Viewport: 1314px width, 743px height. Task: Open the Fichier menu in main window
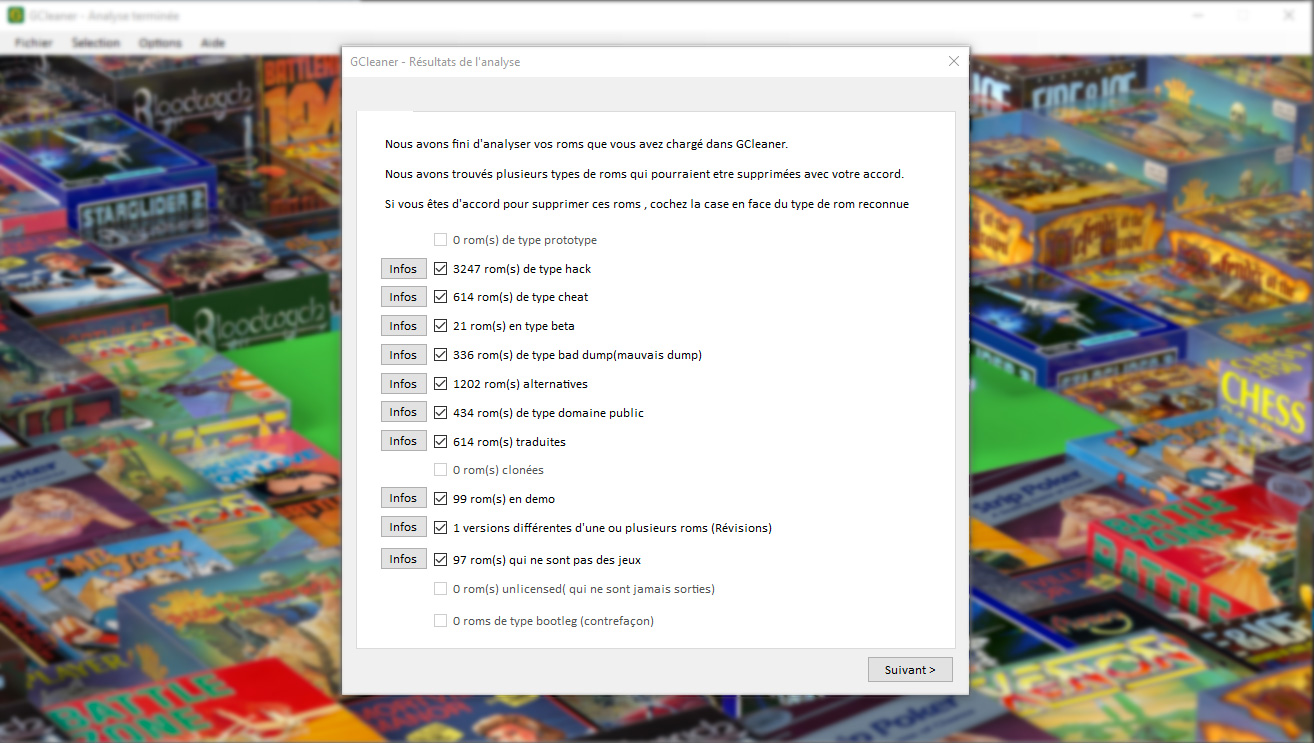(34, 43)
